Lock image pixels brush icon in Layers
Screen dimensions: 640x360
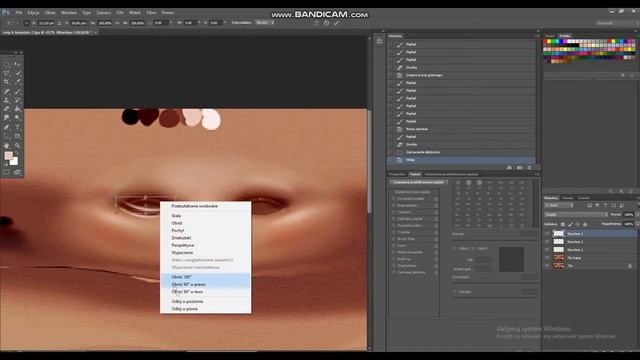click(x=570, y=224)
